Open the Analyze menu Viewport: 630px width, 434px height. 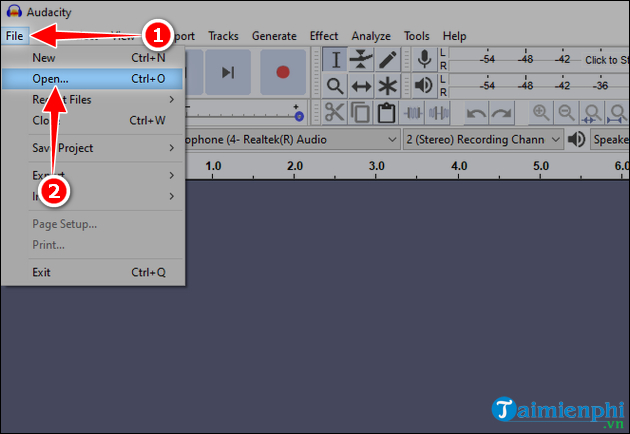tap(371, 36)
